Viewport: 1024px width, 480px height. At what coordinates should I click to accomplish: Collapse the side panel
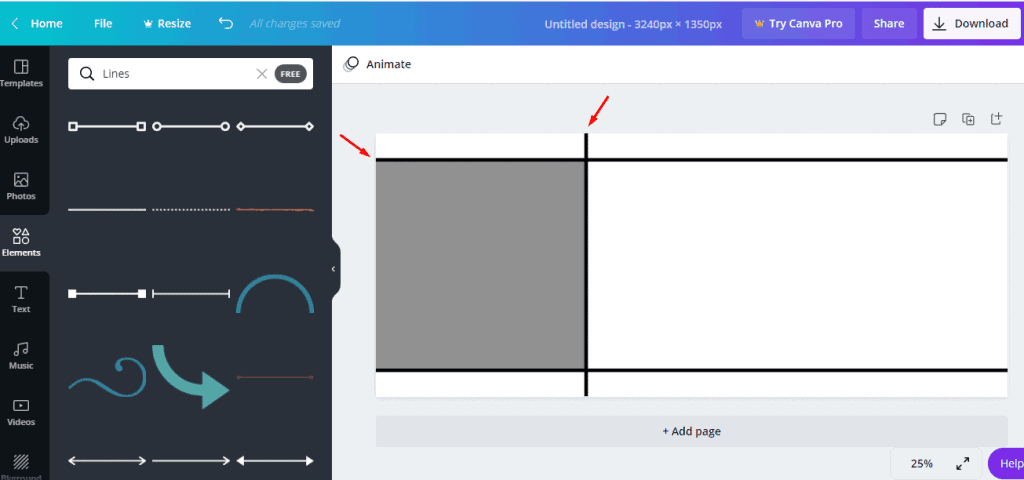[x=334, y=269]
